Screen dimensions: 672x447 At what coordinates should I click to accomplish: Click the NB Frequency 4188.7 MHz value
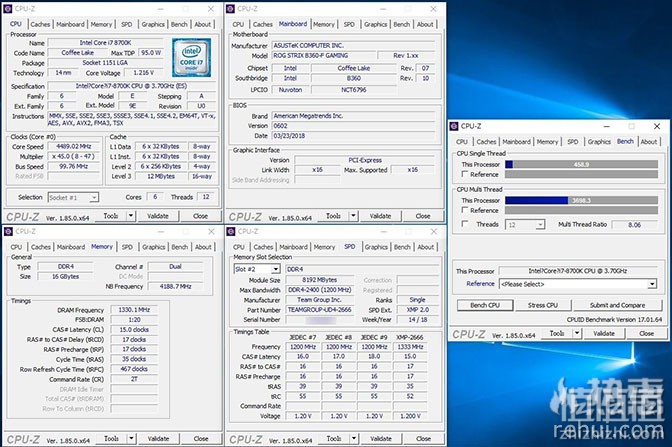tap(175, 286)
